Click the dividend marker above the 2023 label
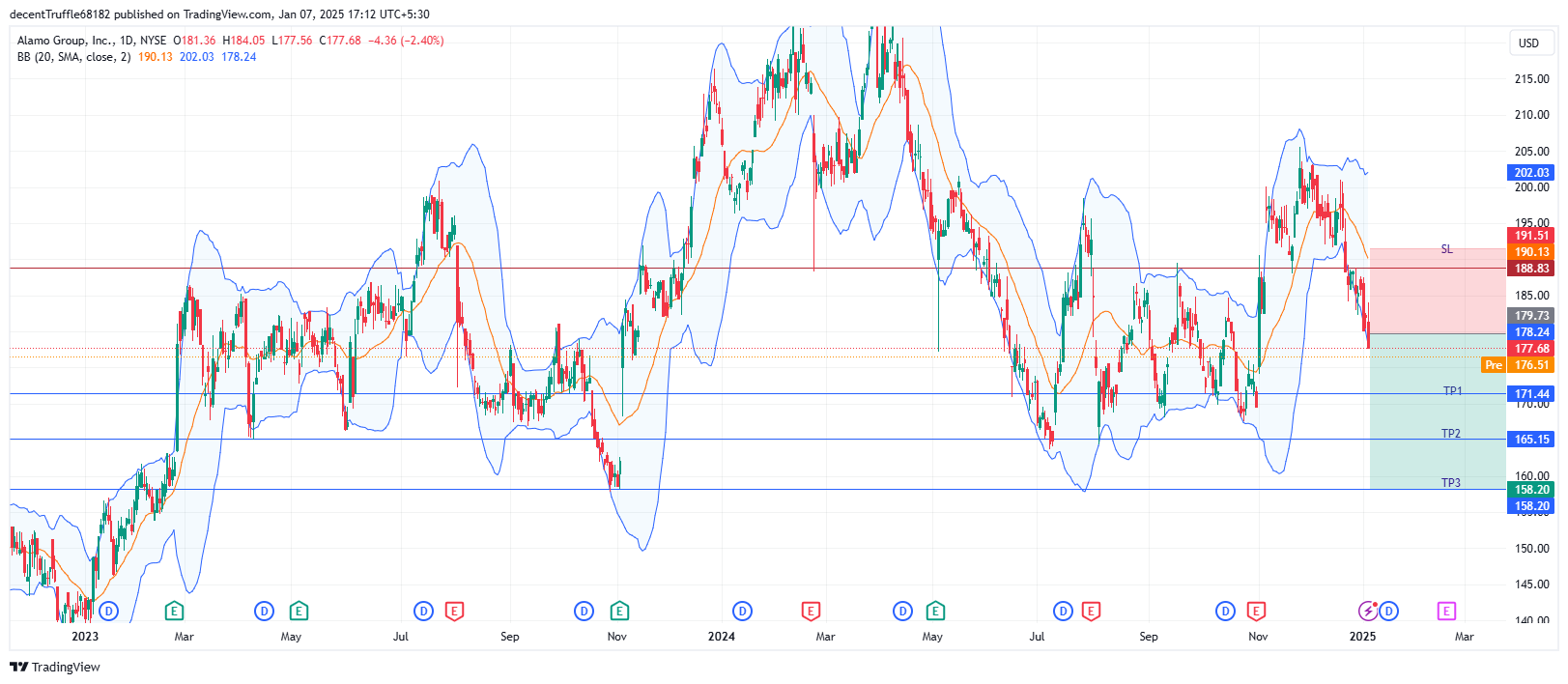1568x684 pixels. [x=108, y=611]
